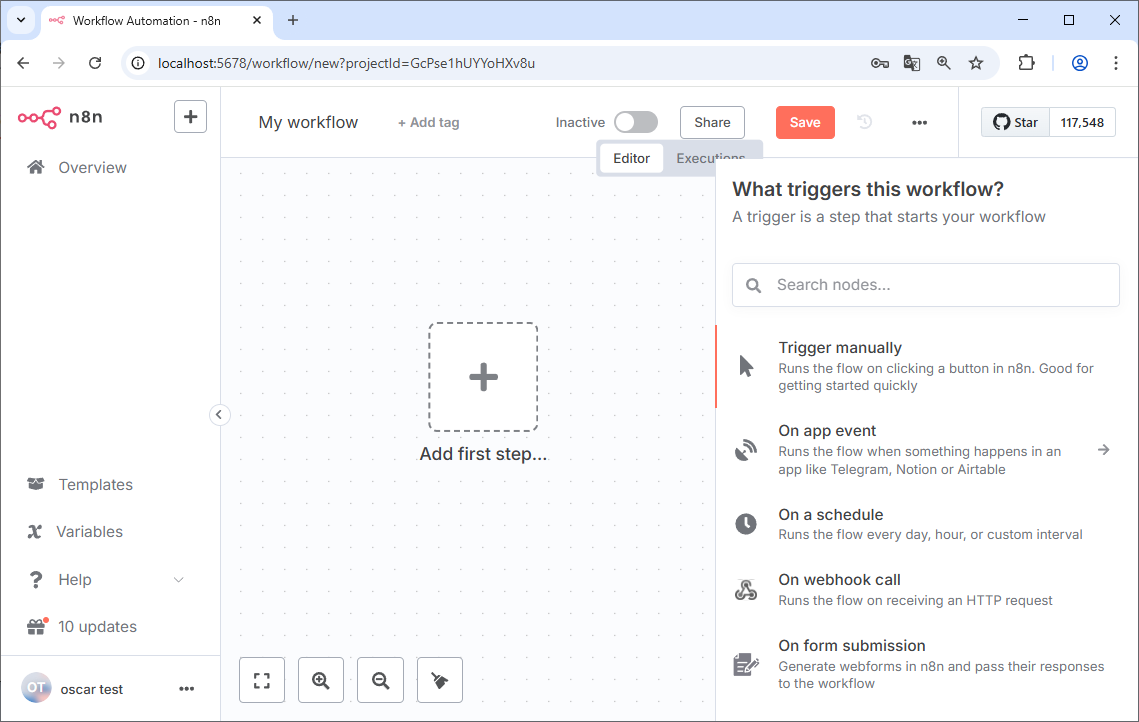Toggle the Inactive workflow switch

coord(636,122)
